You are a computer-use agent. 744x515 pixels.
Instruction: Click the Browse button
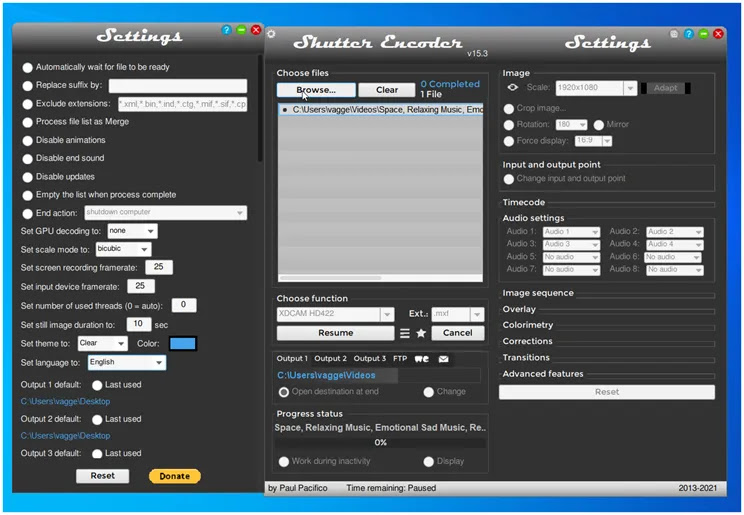point(316,90)
